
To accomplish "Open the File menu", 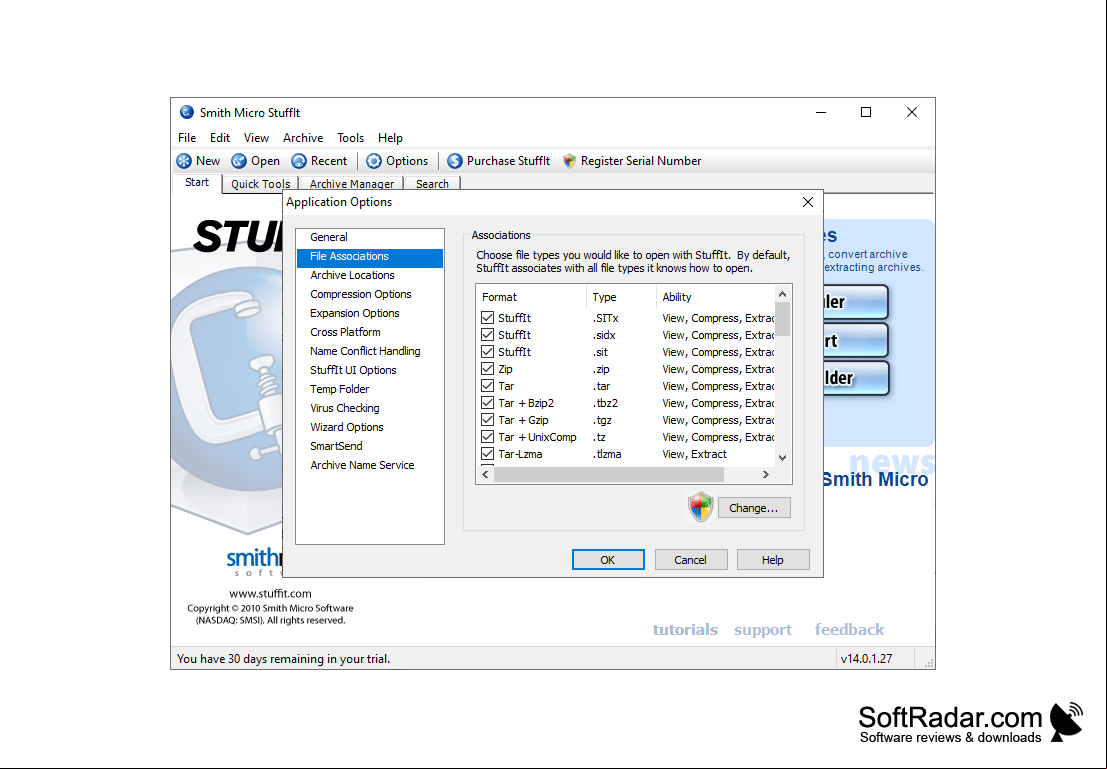I will point(187,138).
